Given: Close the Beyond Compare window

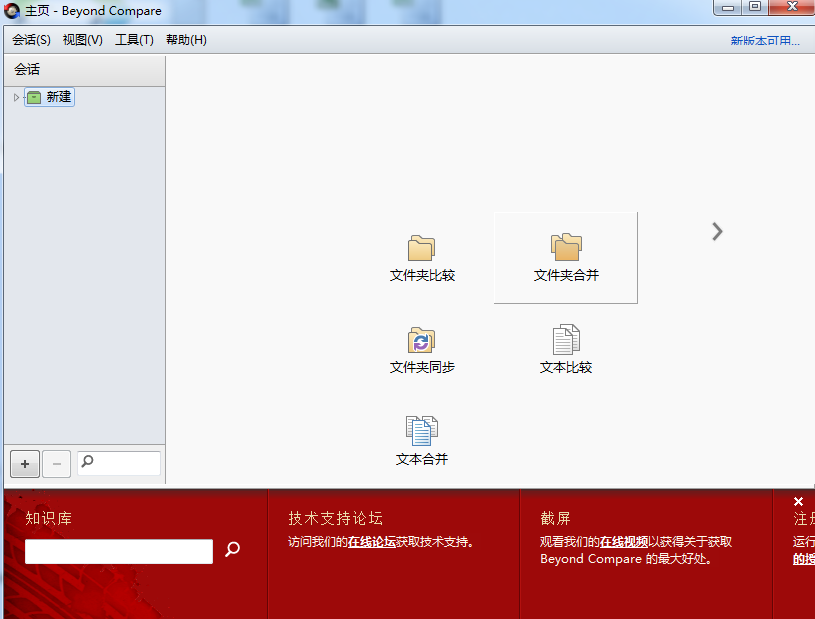Looking at the screenshot, I should coord(792,7).
